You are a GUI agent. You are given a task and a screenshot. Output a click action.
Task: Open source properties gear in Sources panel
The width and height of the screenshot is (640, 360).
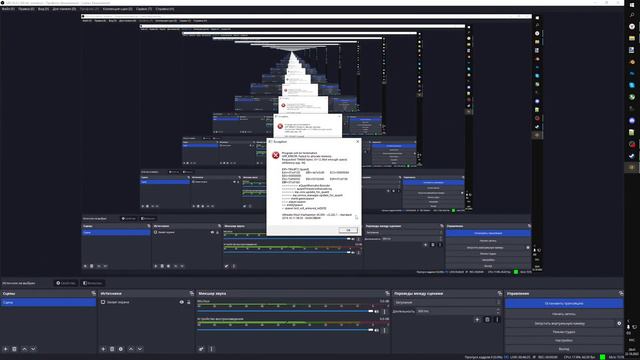point(121,349)
